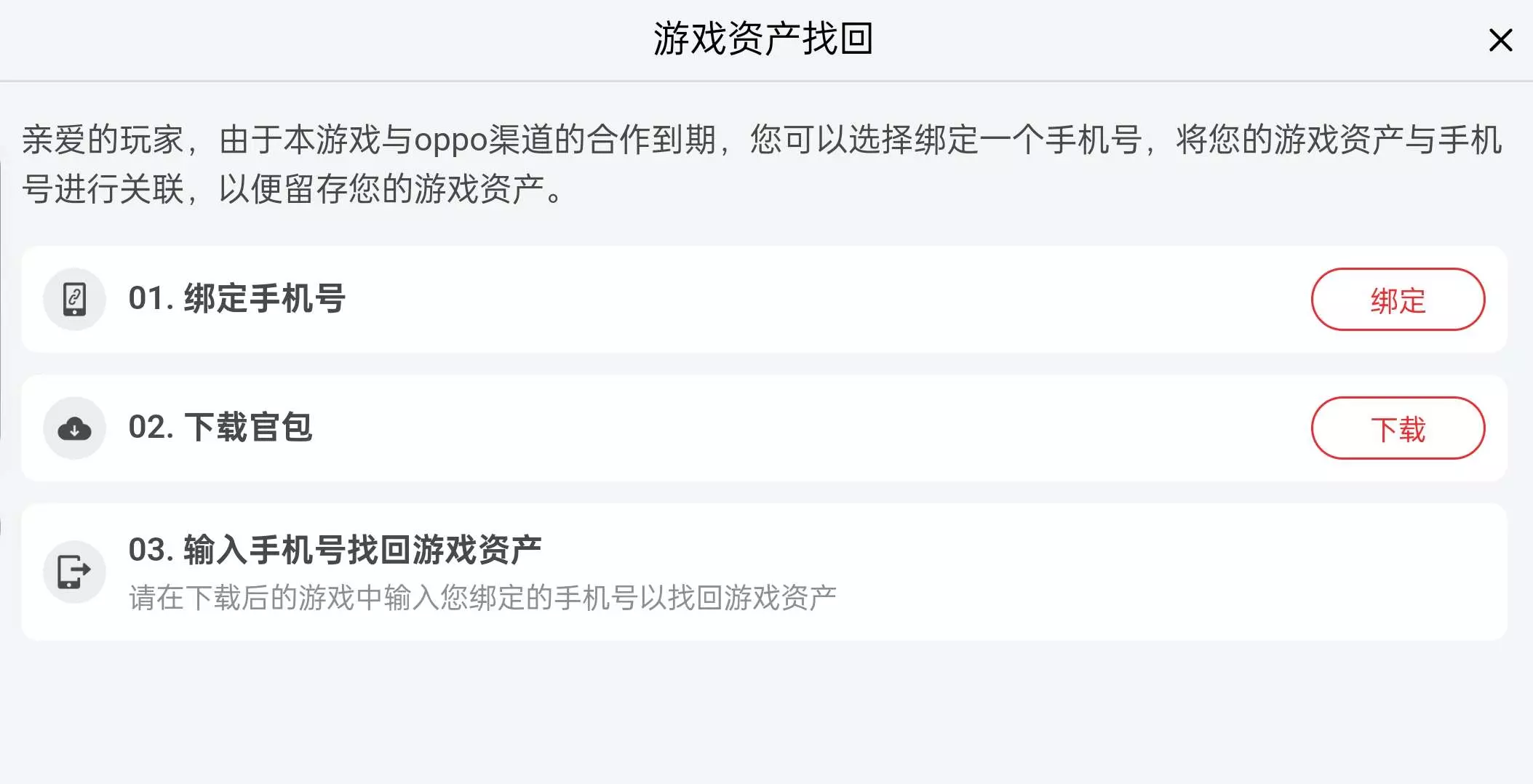Click the 游戏资产找回 title text

(762, 39)
